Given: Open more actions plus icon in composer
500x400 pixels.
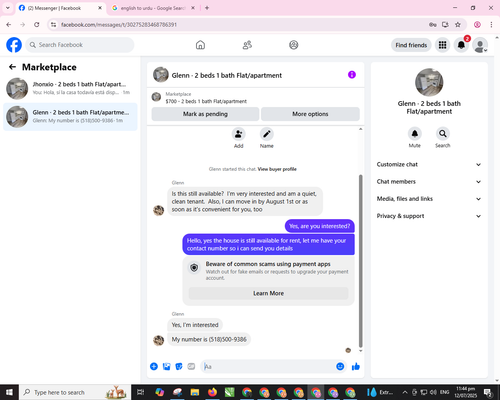Looking at the screenshot, I should pos(154,367).
